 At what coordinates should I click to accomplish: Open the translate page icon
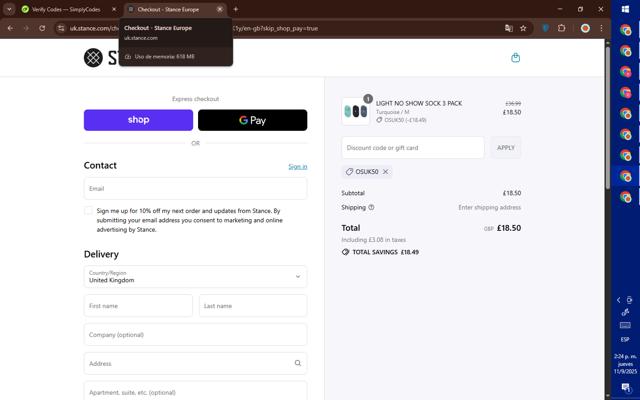tap(509, 28)
